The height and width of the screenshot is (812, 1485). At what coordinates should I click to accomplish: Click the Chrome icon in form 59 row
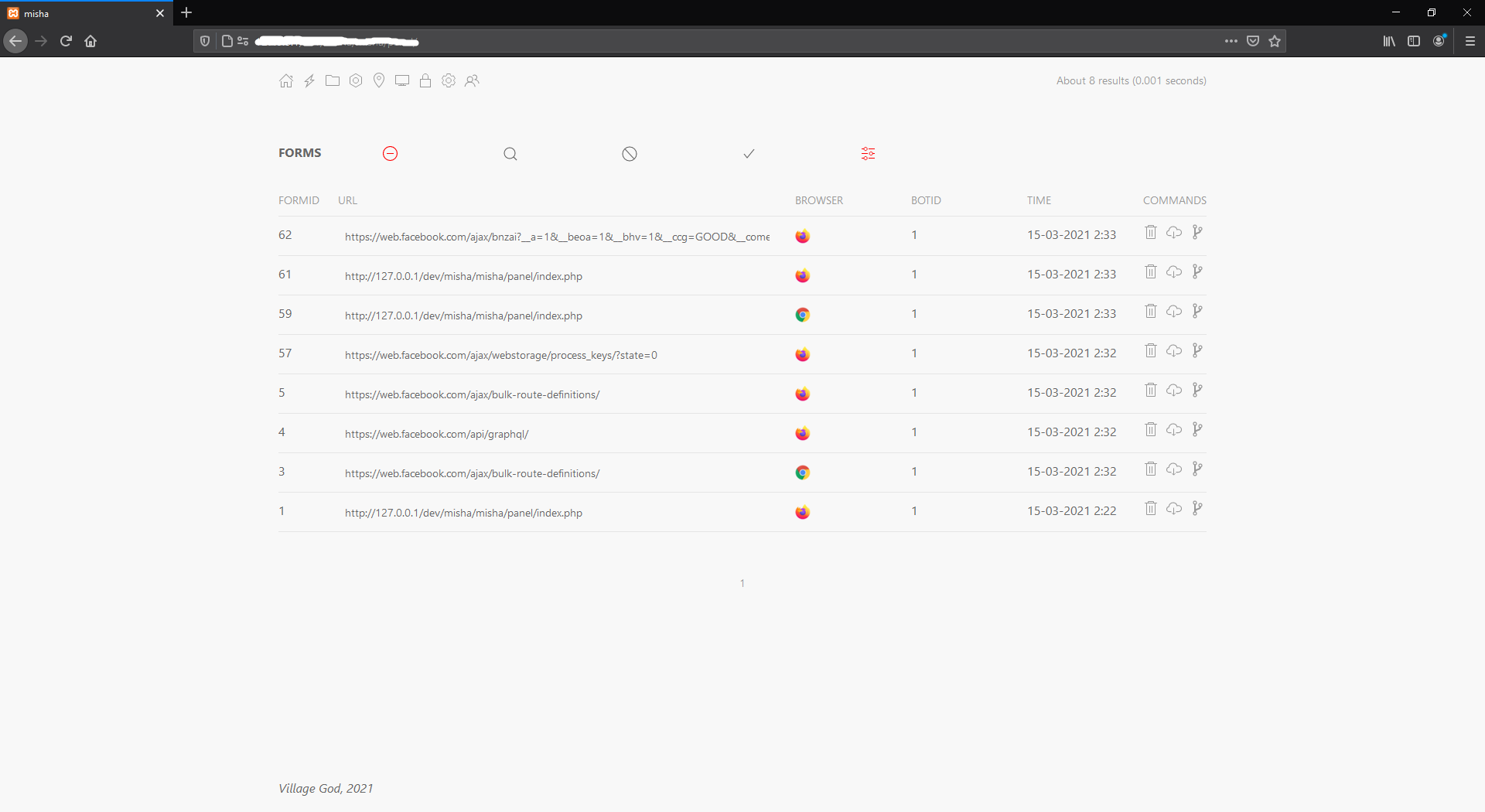803,316
